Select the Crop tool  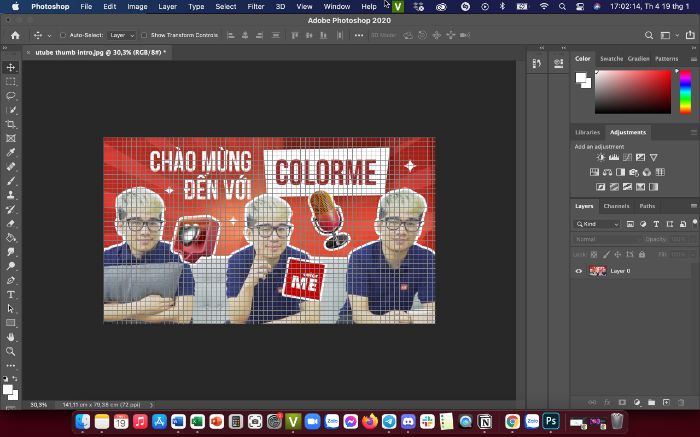[11, 124]
